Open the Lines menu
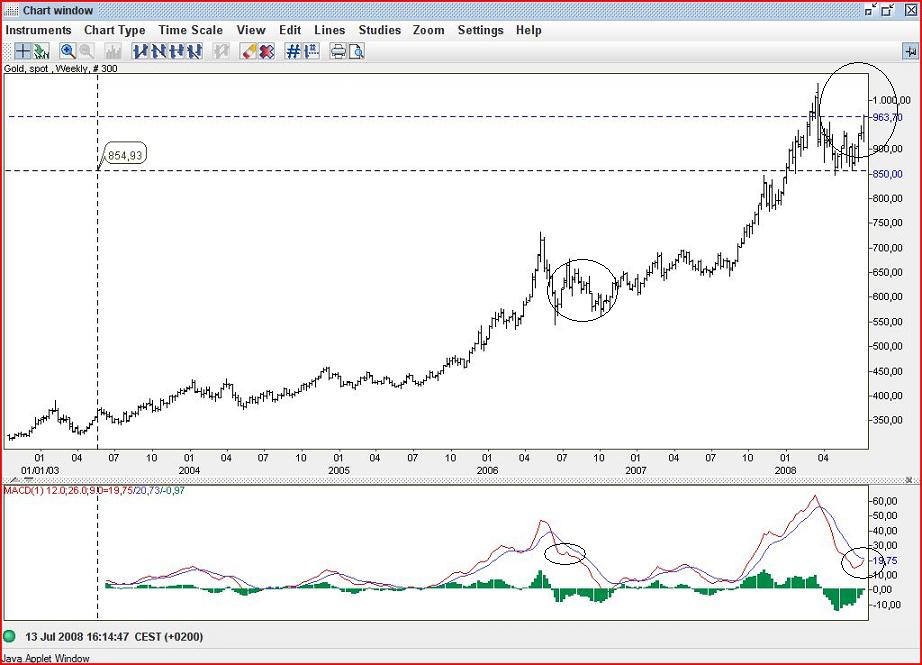Viewport: 922px width, 665px height. (x=329, y=30)
